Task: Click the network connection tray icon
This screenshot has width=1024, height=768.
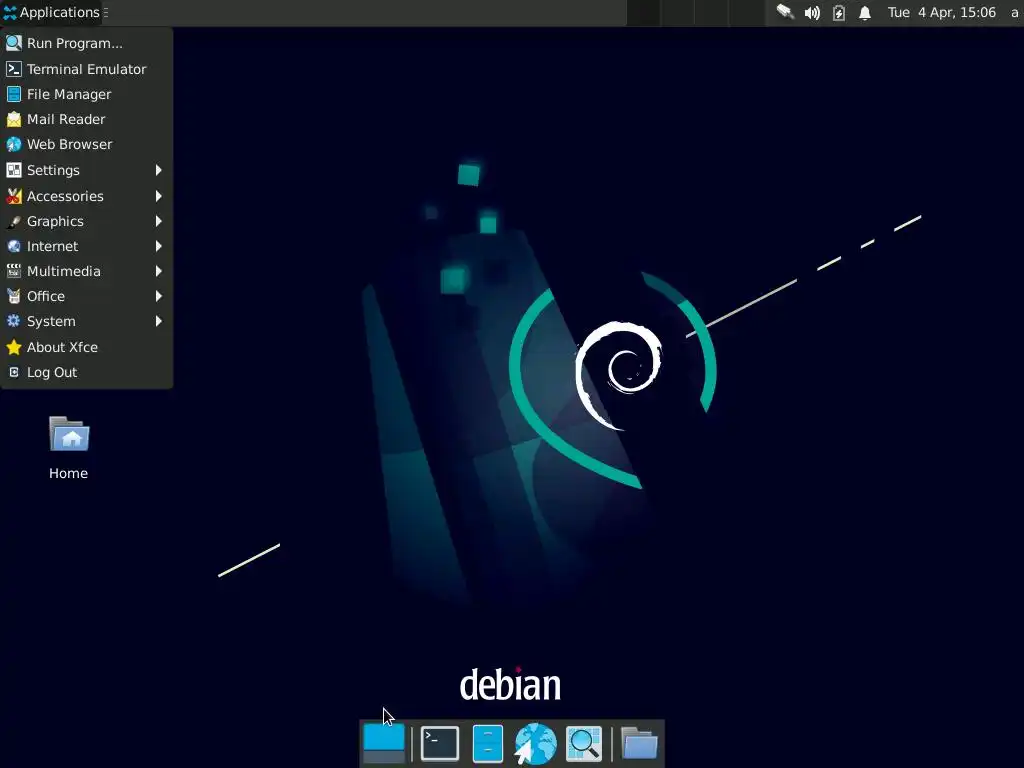Action: point(784,12)
